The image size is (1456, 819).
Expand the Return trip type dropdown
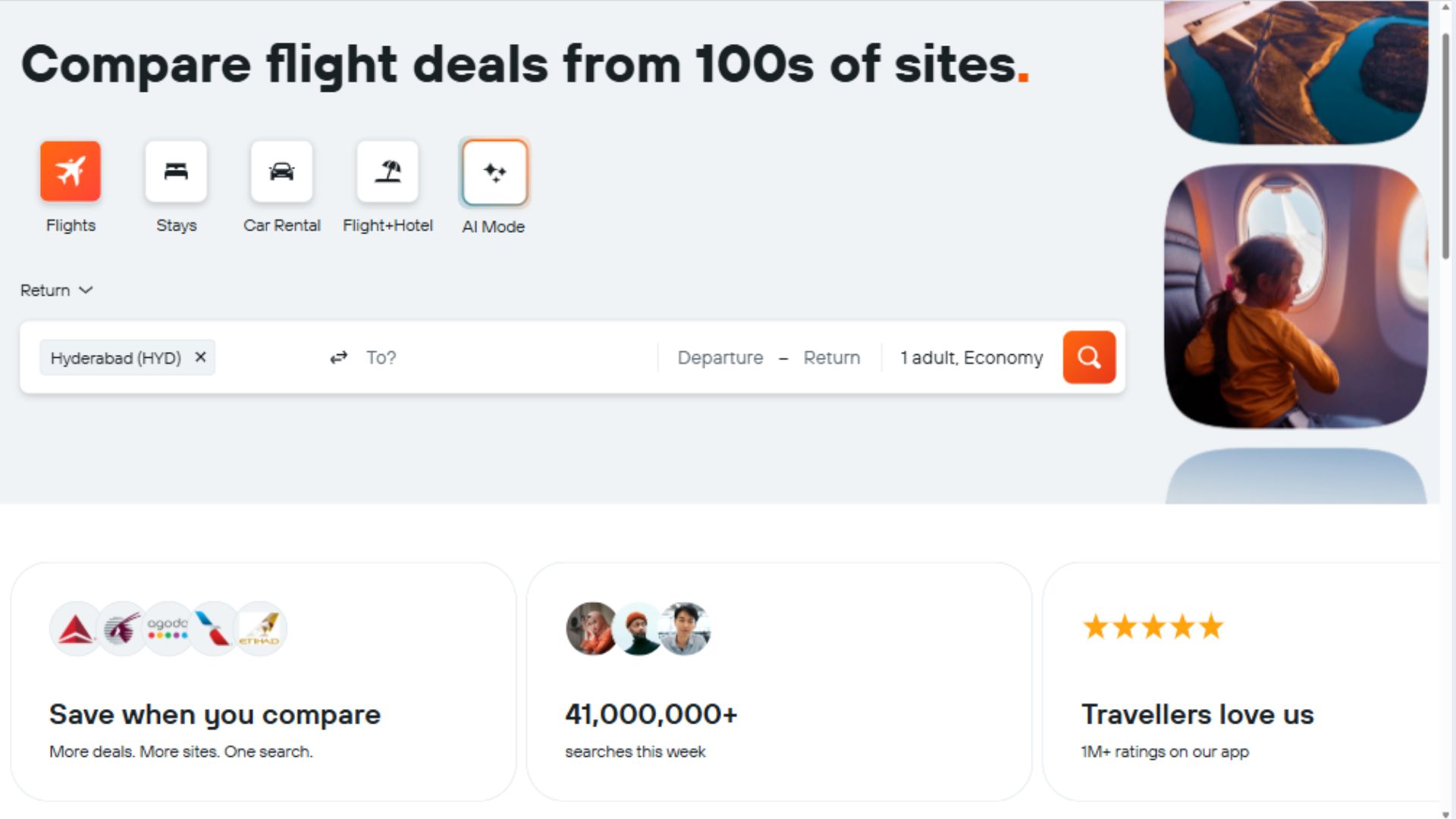[57, 290]
